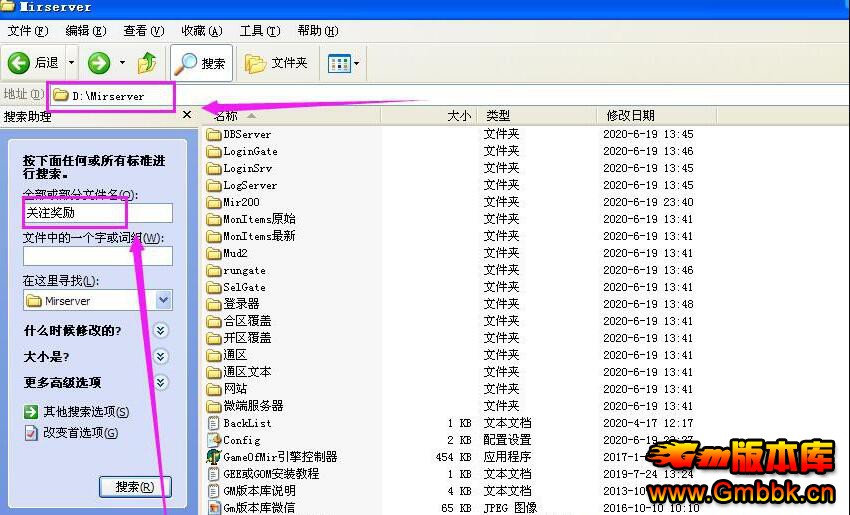Click the Back arrow toolbar icon
This screenshot has height=515, width=850.
click(x=20, y=63)
